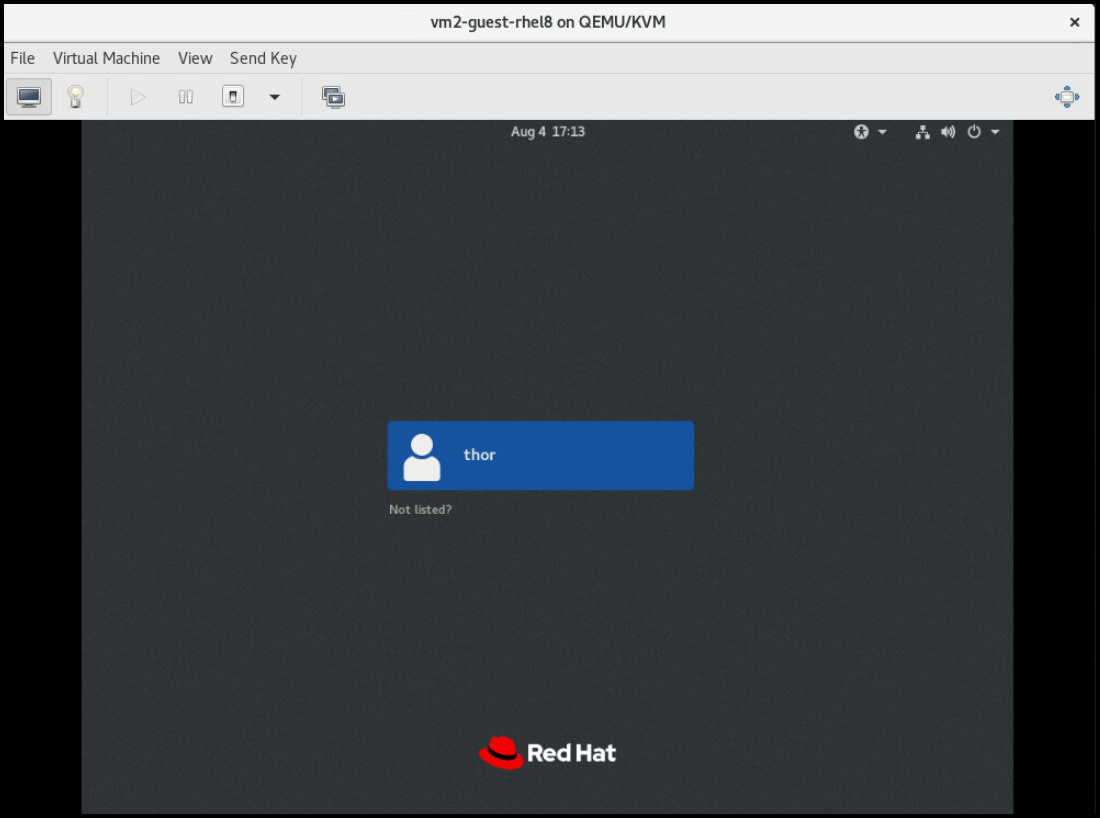
Task: Open the Virtual Machine menu
Action: click(106, 58)
